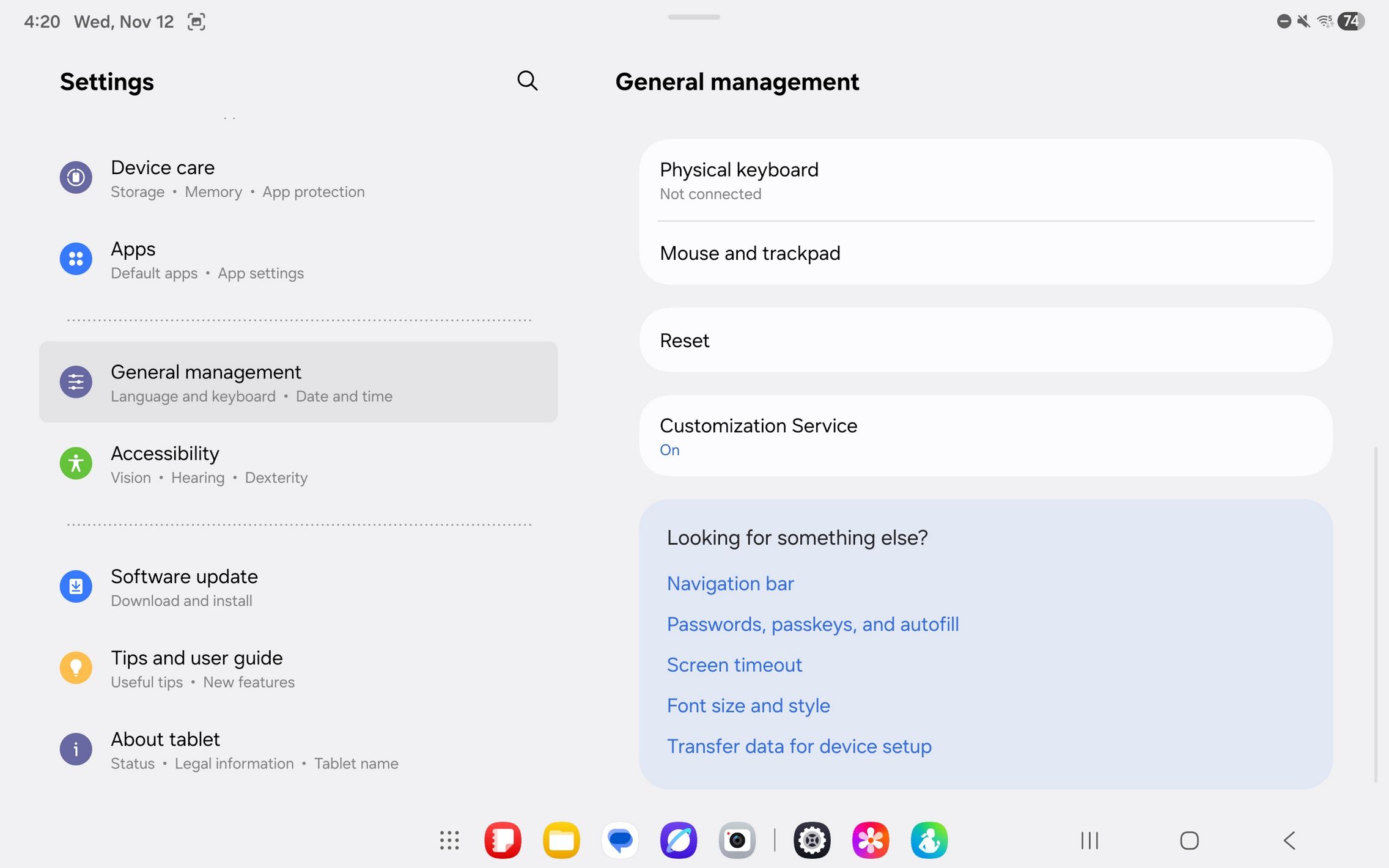Open Font size and style link
Viewport: 1389px width, 868px height.
click(x=748, y=706)
